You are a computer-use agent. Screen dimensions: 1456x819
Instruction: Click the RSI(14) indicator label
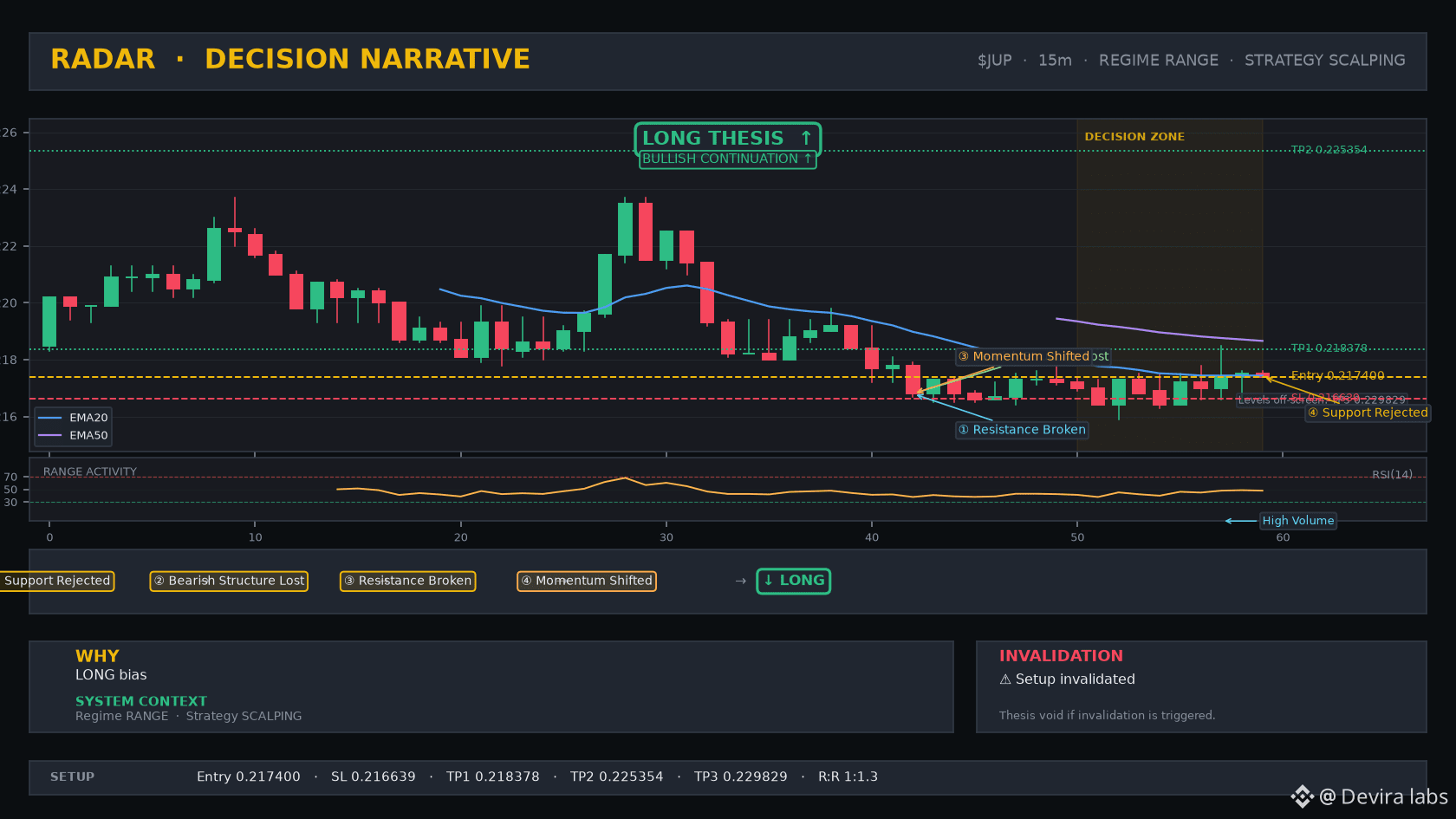pyautogui.click(x=1392, y=475)
